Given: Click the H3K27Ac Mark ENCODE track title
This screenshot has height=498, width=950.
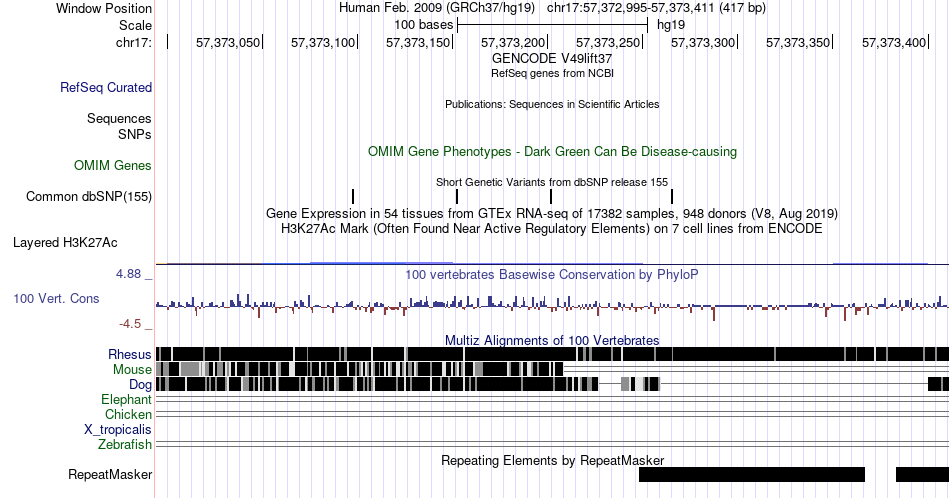Looking at the screenshot, I should click(x=552, y=228).
